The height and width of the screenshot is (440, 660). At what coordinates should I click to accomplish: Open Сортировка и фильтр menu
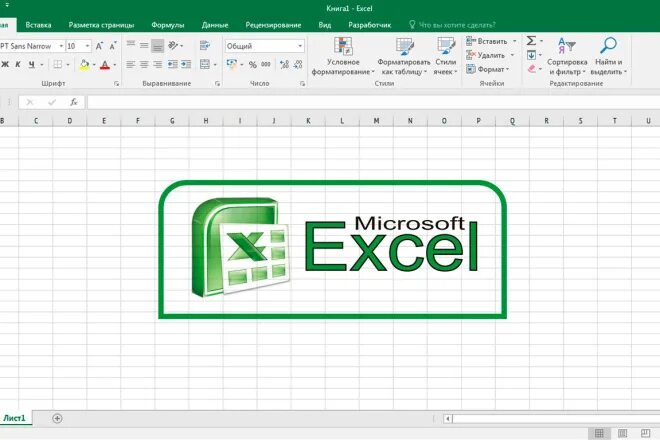tap(567, 56)
